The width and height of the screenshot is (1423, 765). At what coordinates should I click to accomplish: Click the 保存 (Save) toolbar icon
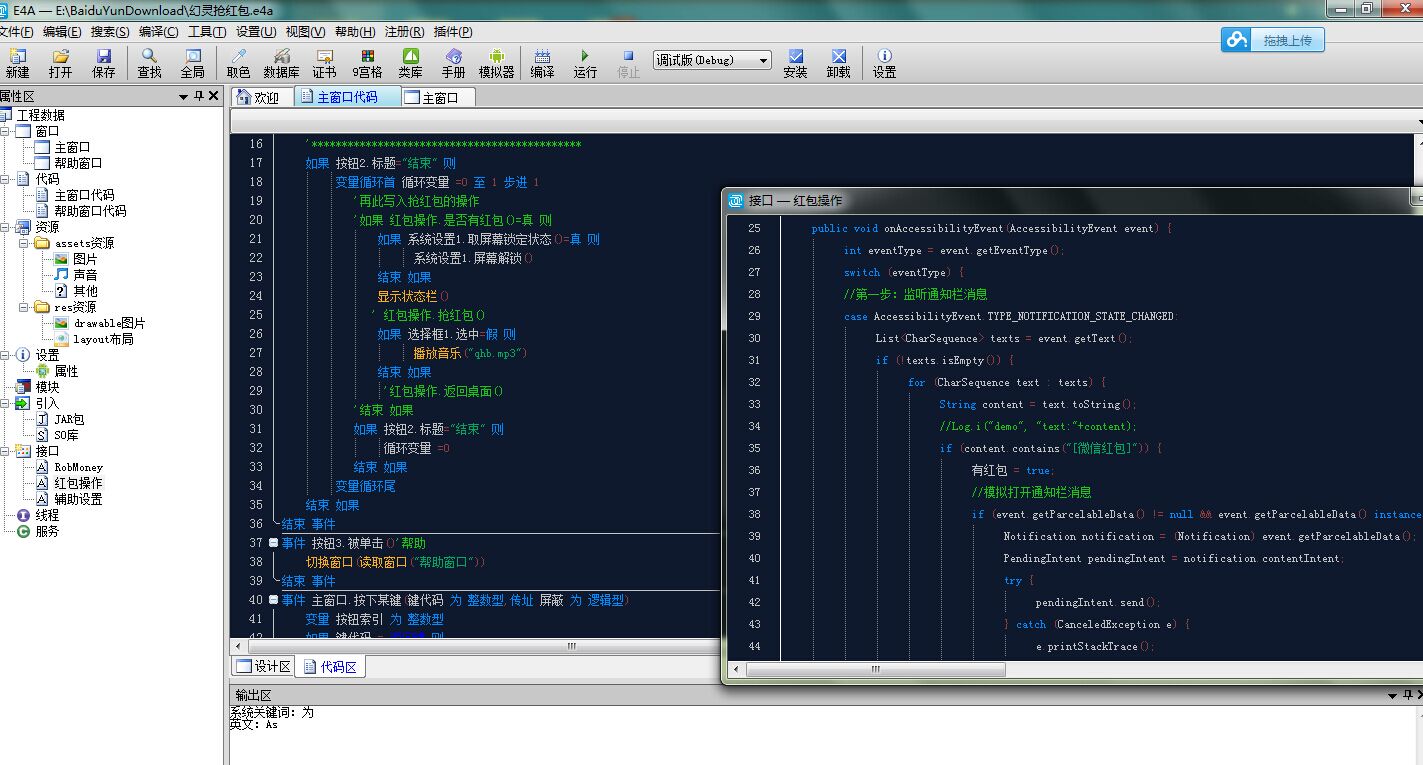pos(104,63)
